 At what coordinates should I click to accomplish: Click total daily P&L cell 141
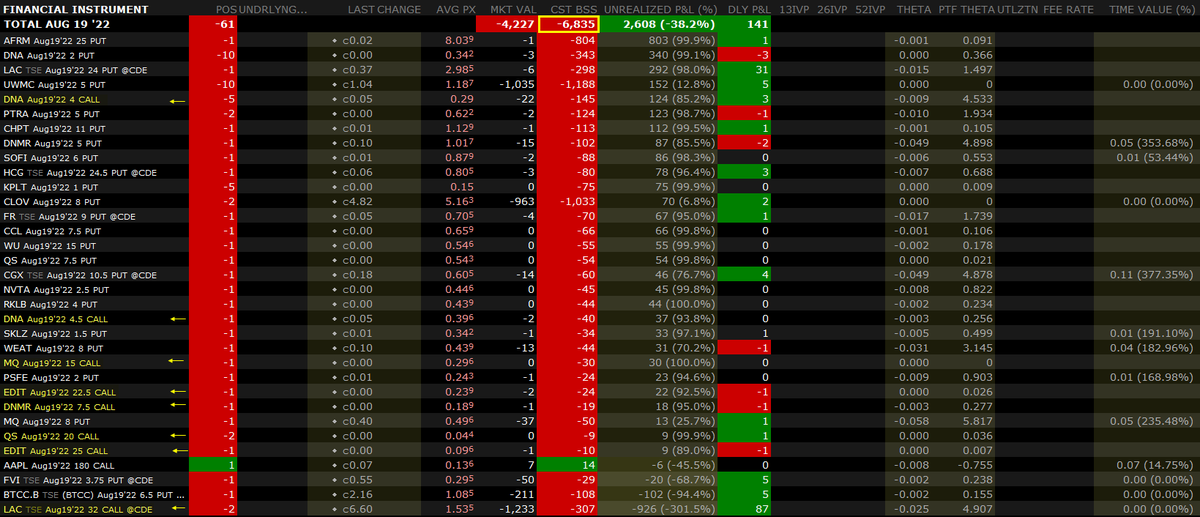click(746, 23)
